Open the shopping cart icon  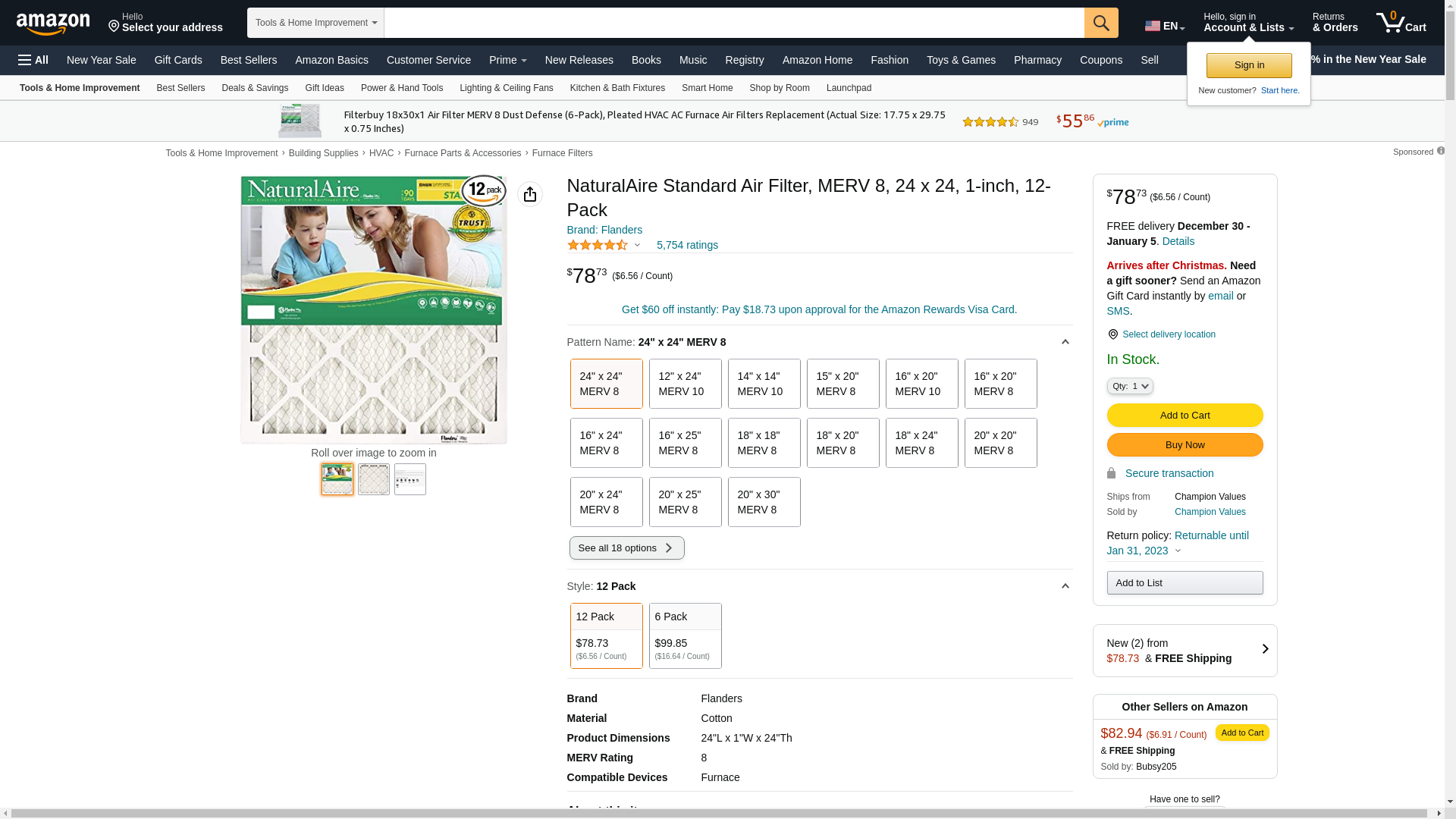(1400, 23)
